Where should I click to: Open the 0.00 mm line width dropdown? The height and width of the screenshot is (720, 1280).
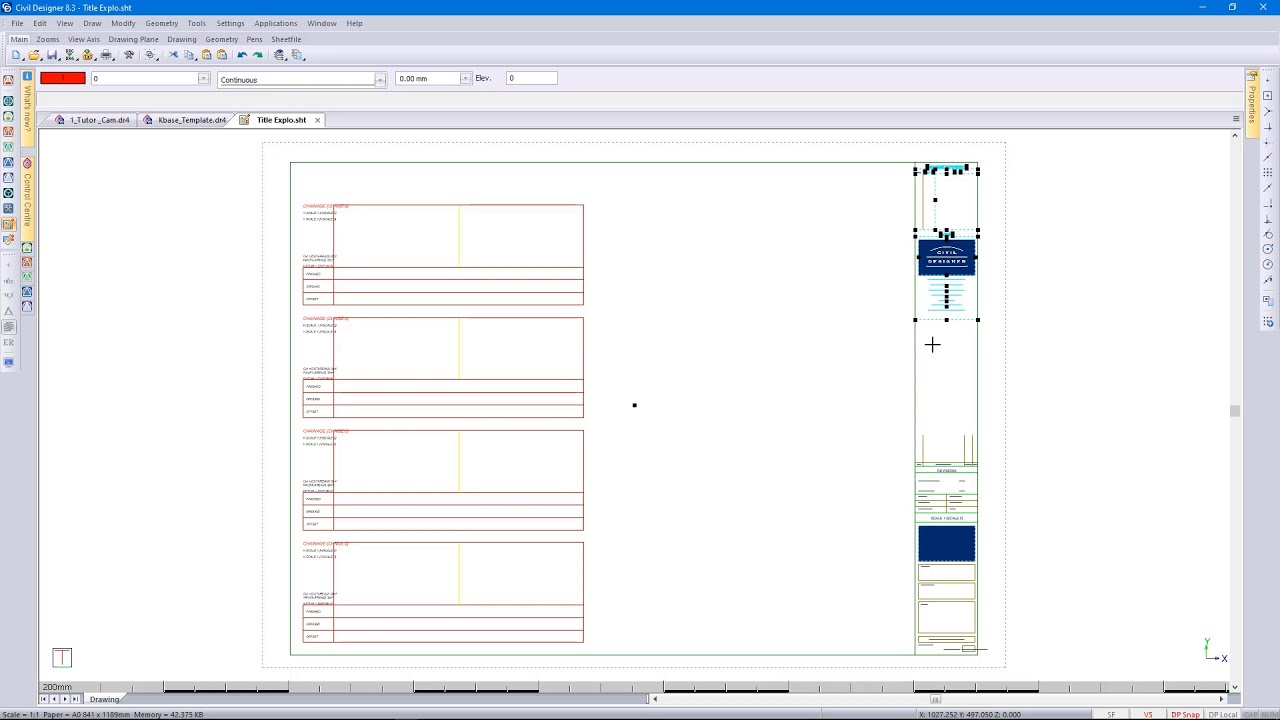coord(464,78)
